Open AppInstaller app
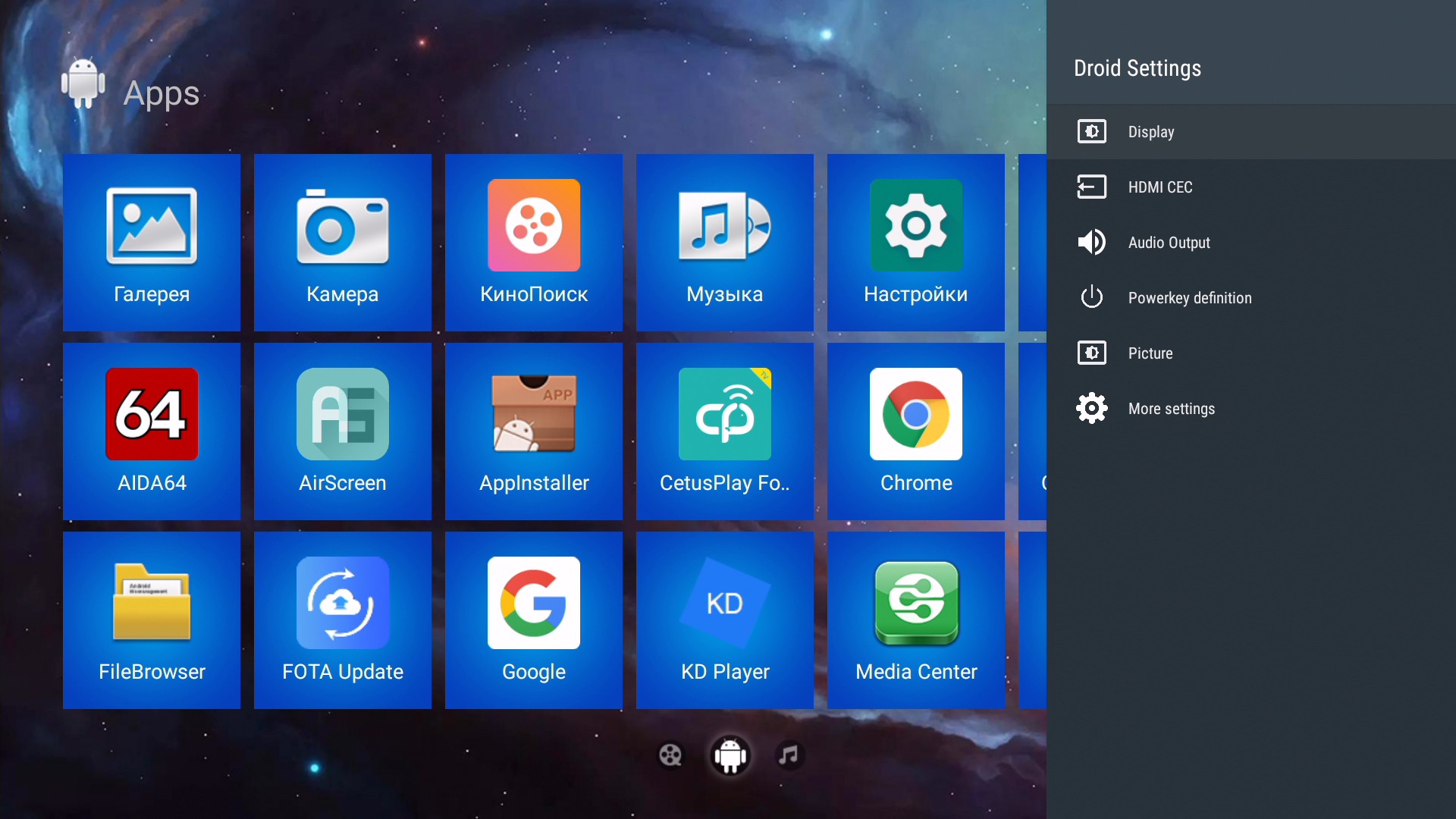 [x=534, y=431]
